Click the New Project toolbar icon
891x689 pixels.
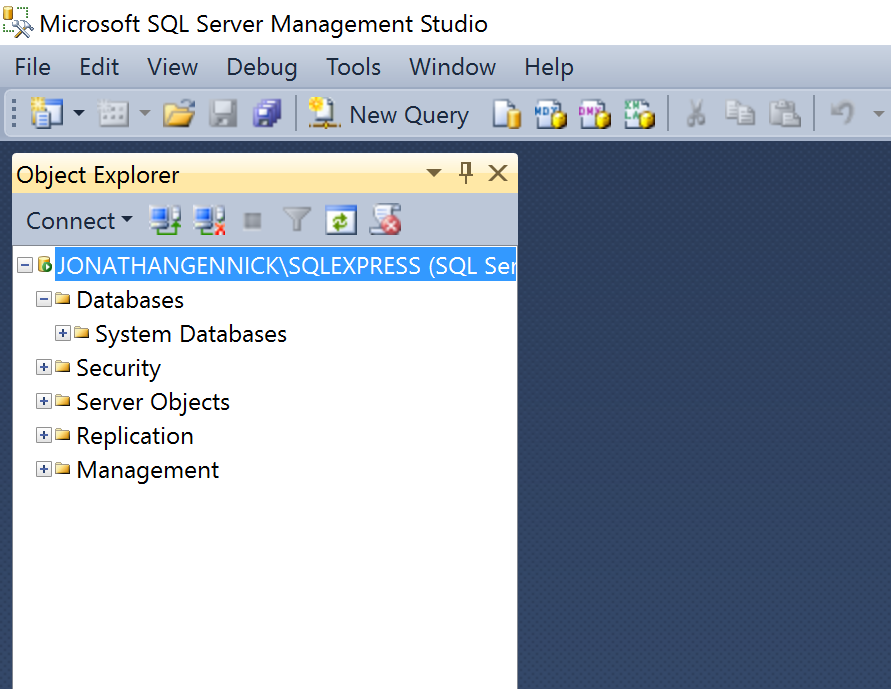(47, 113)
